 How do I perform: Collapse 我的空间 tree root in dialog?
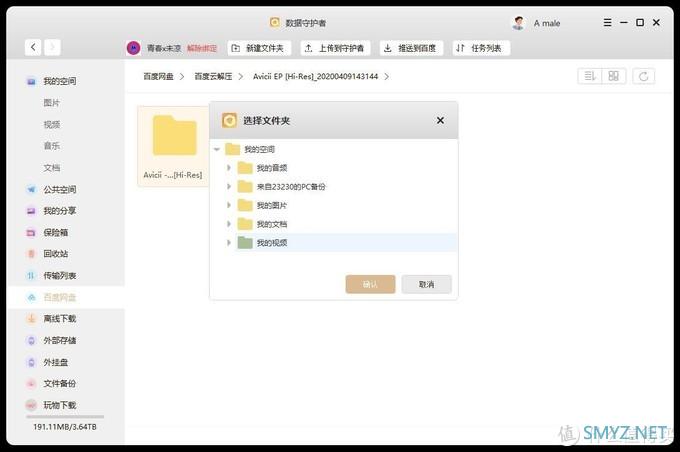(217, 149)
